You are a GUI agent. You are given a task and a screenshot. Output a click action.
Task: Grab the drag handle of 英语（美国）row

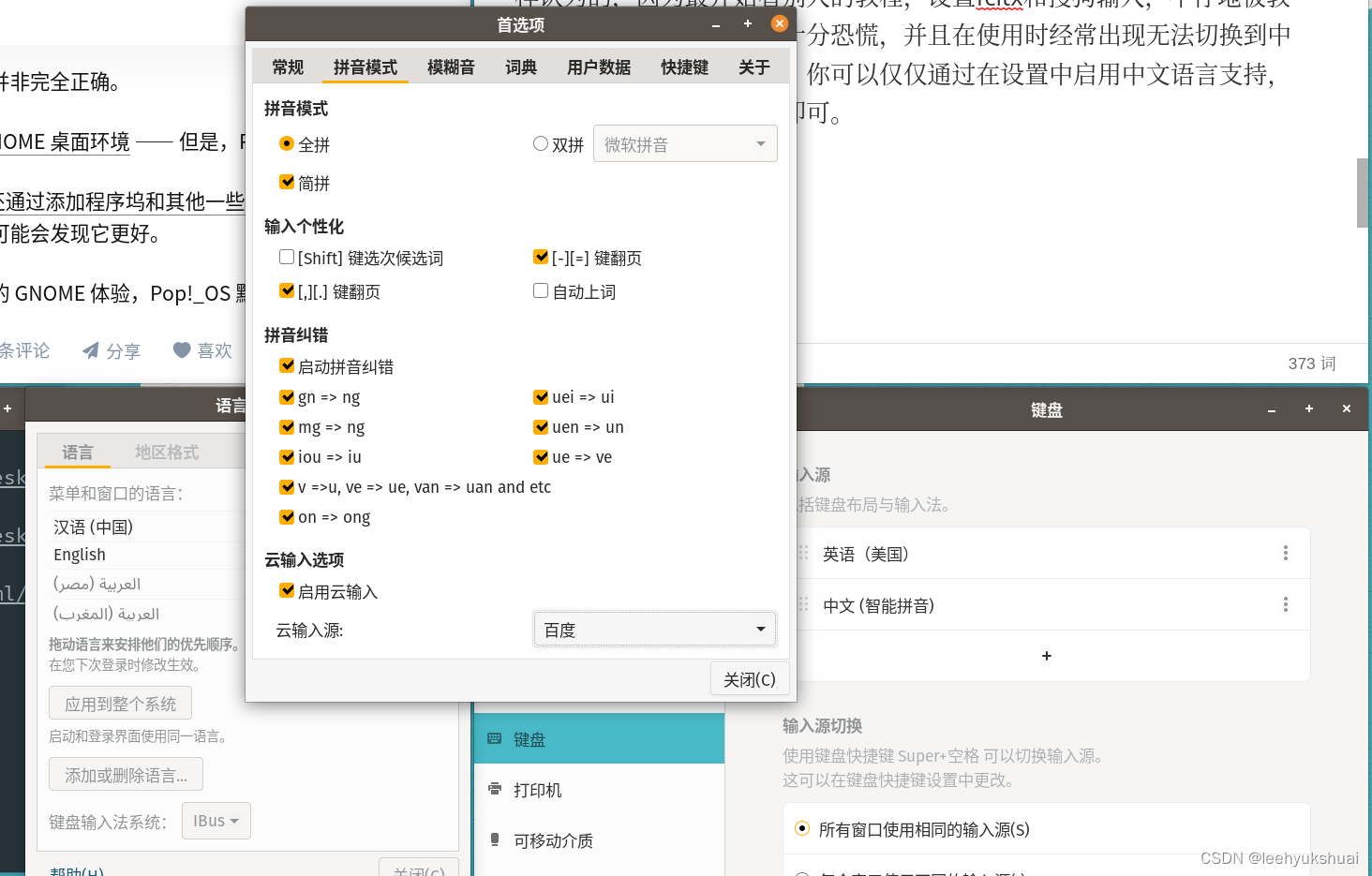803,554
